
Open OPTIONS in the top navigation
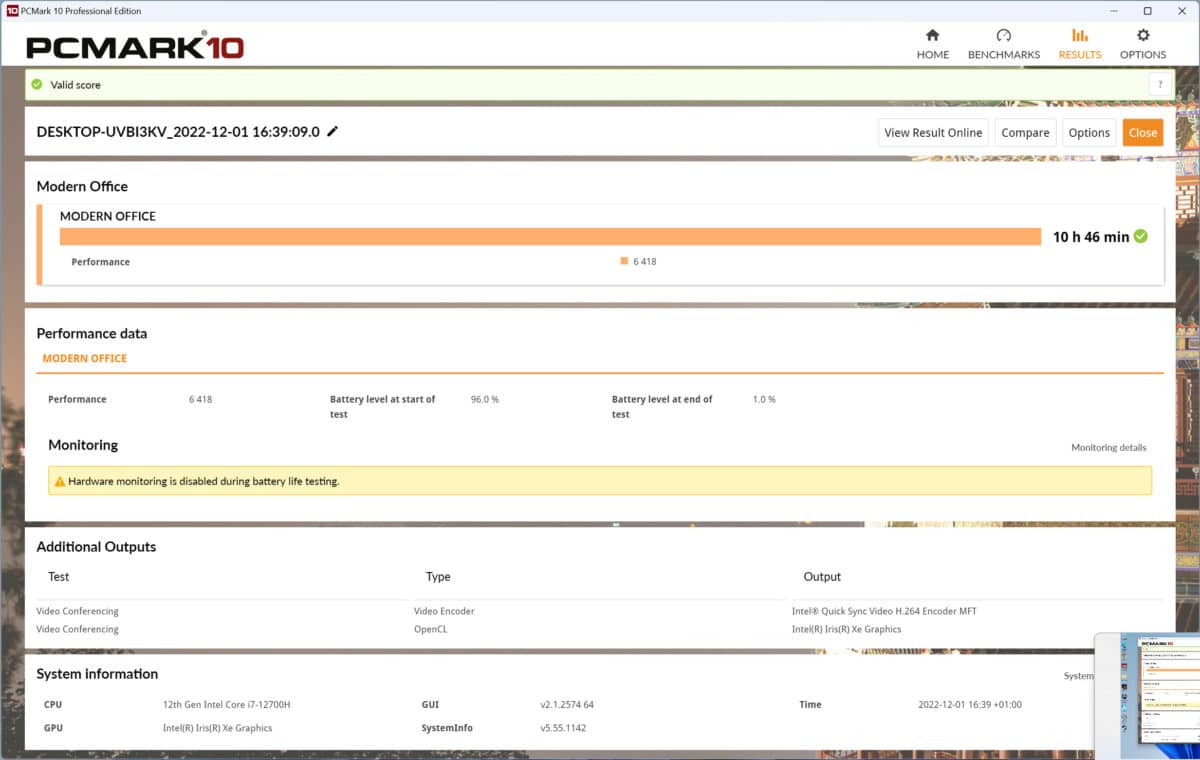tap(1143, 44)
